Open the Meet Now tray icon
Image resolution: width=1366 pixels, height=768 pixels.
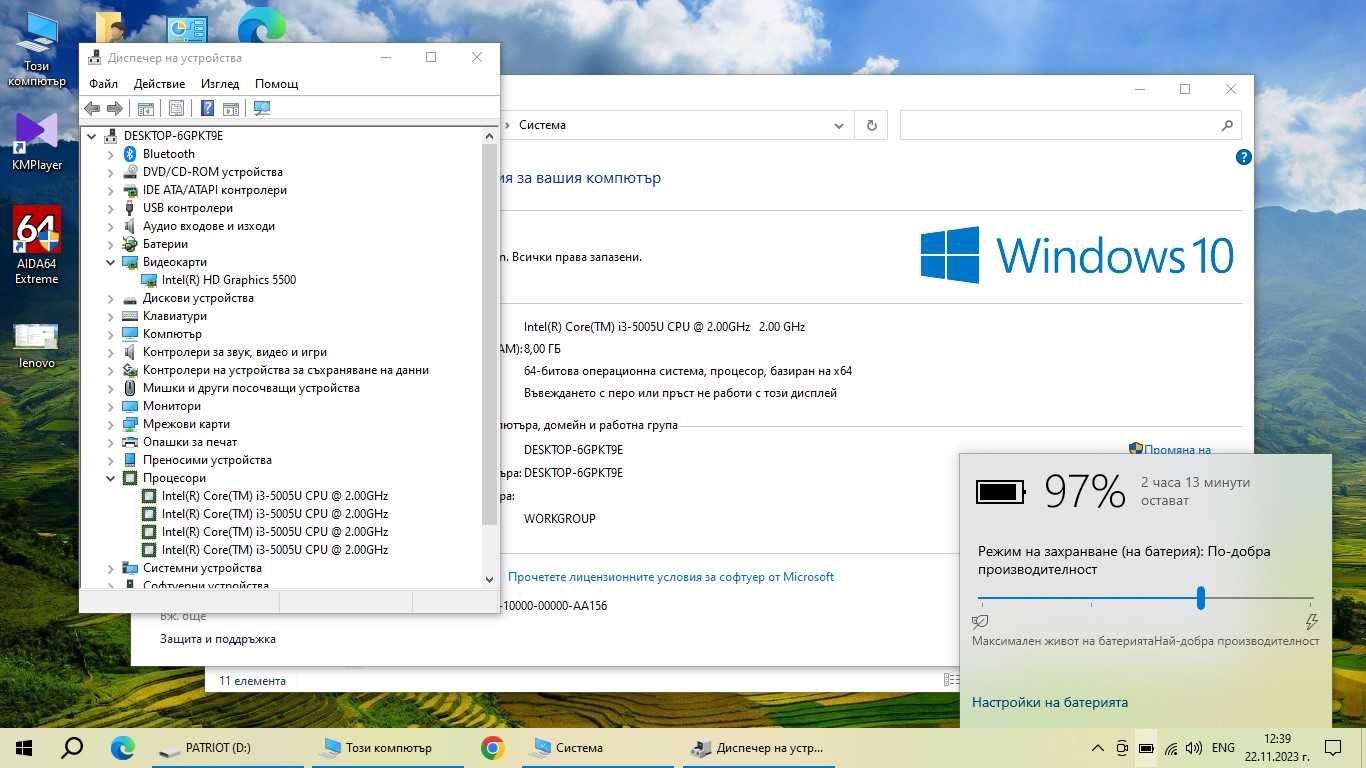[1122, 748]
